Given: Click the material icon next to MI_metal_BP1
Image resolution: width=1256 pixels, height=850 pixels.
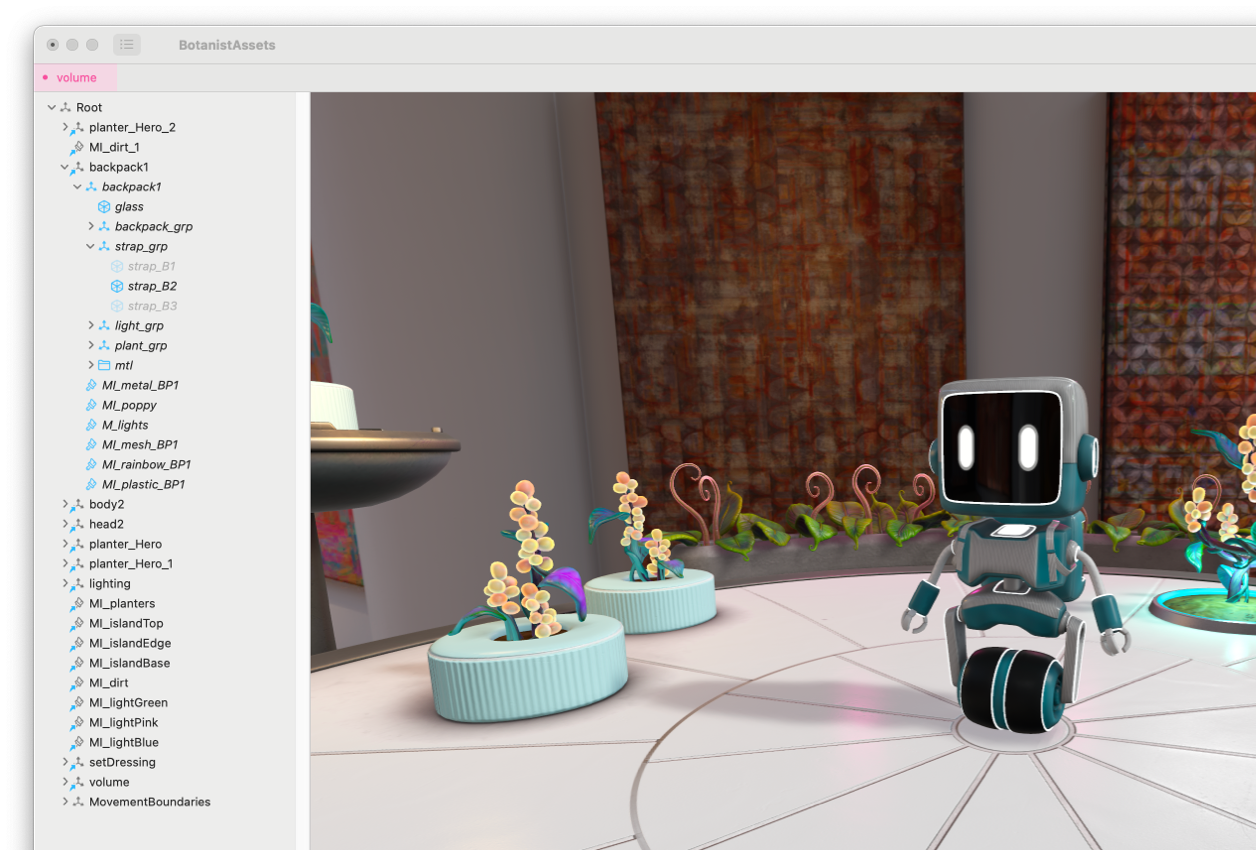Looking at the screenshot, I should pyautogui.click(x=90, y=385).
